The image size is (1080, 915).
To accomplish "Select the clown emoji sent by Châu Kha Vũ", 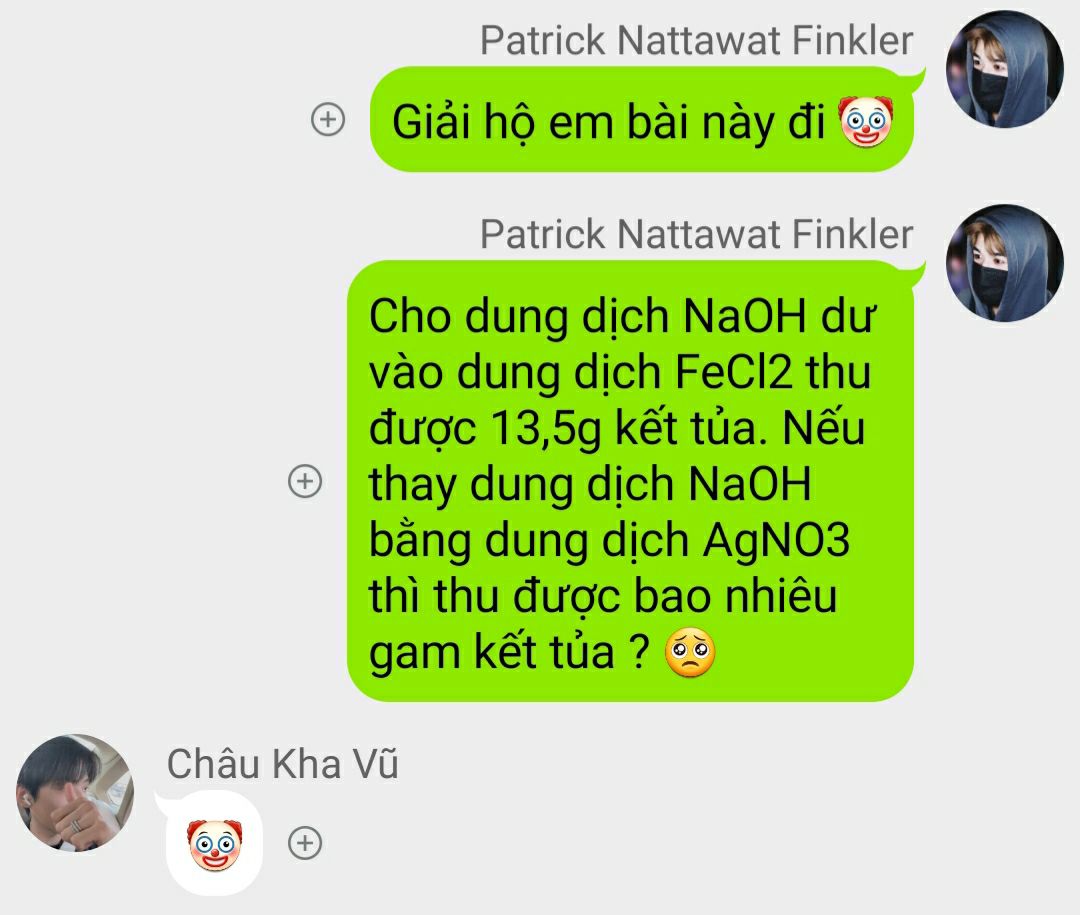I will click(214, 844).
